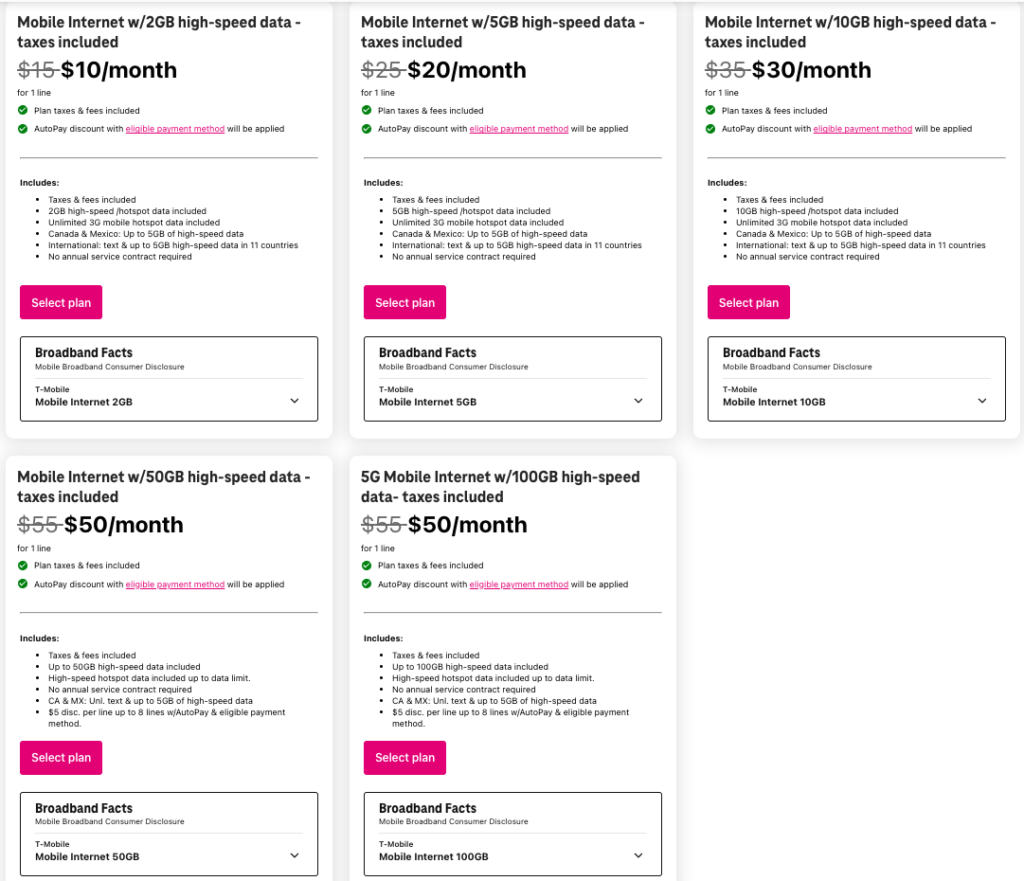Image resolution: width=1024 pixels, height=881 pixels.
Task: Expand Mobile Internet 5GB Broadband Facts chevron
Action: [638, 401]
